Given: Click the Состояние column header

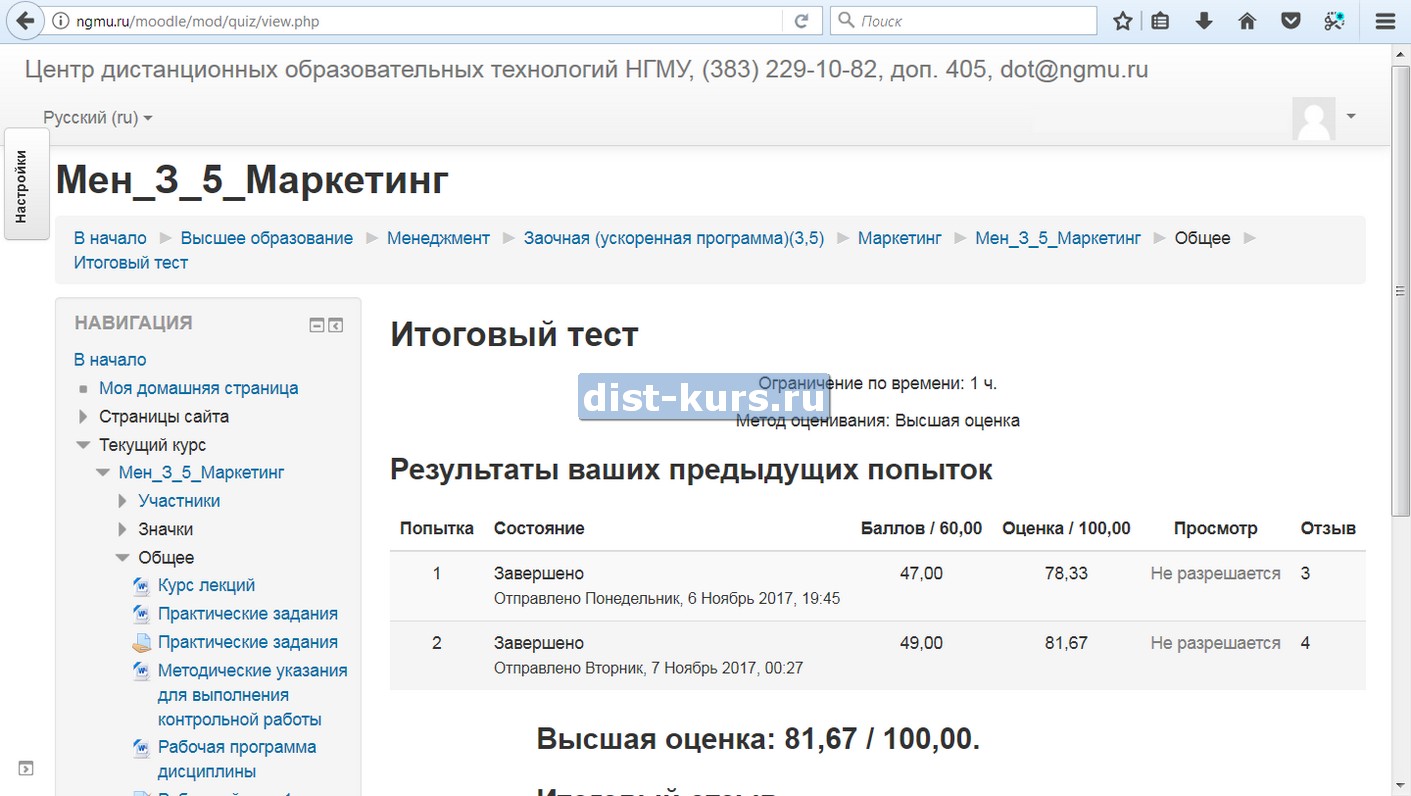Looking at the screenshot, I should tap(539, 528).
